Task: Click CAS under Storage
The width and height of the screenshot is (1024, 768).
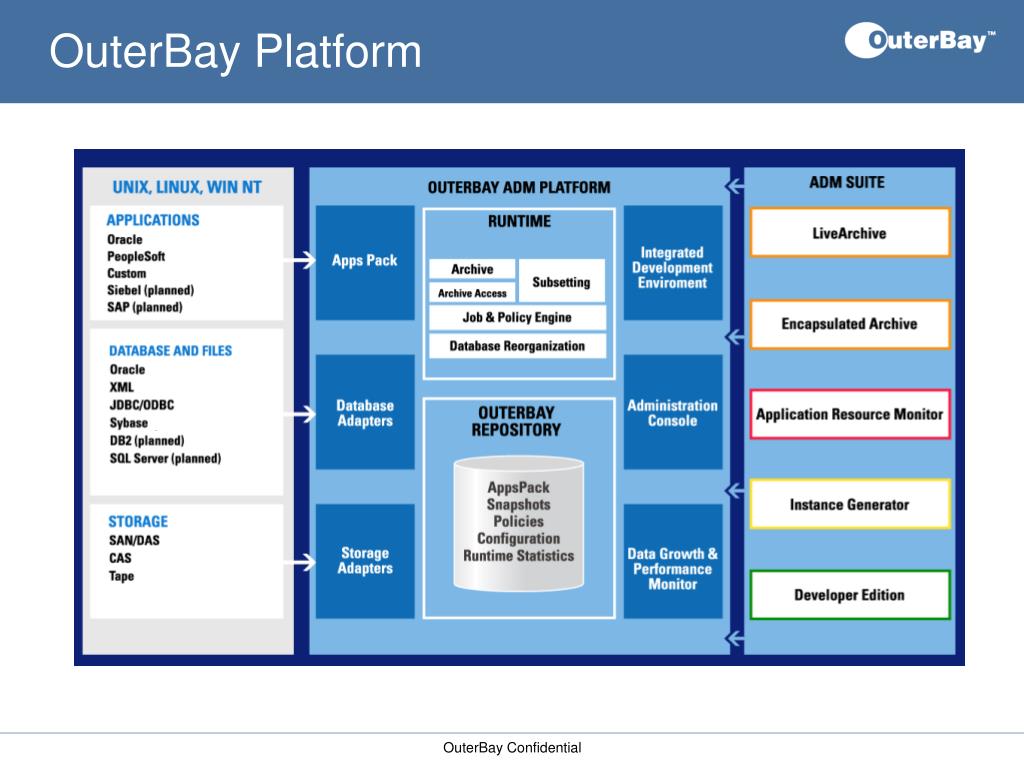Action: 120,558
